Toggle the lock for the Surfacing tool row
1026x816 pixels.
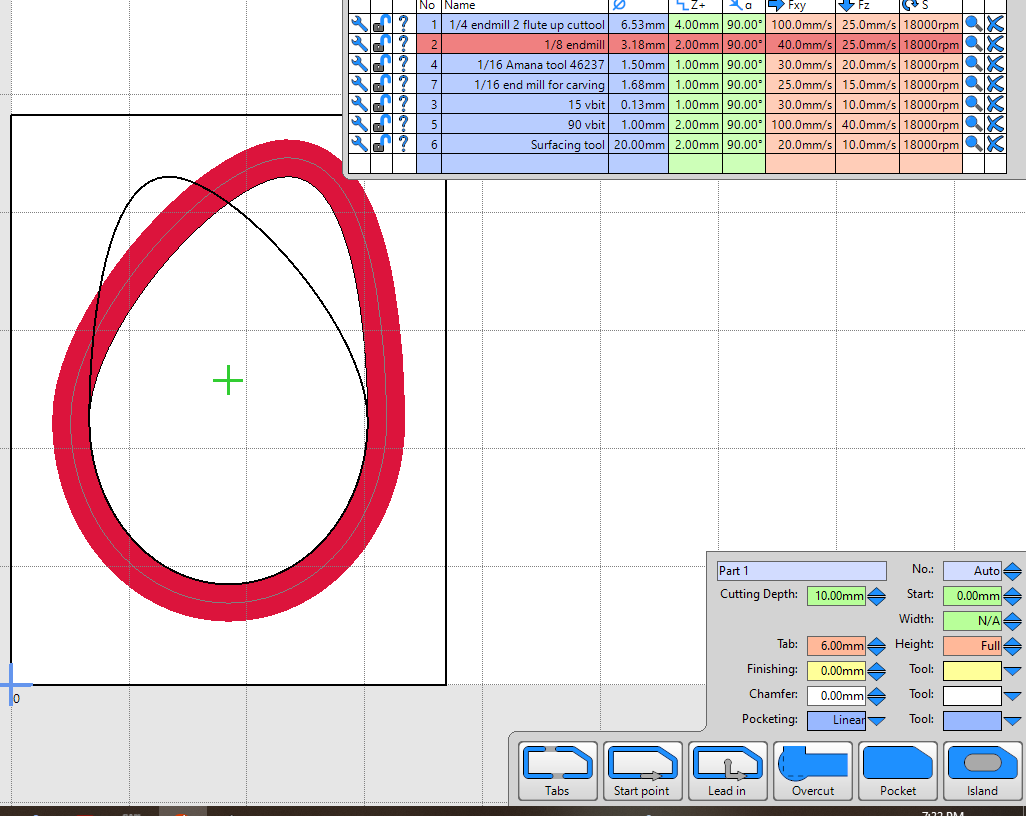coord(382,144)
